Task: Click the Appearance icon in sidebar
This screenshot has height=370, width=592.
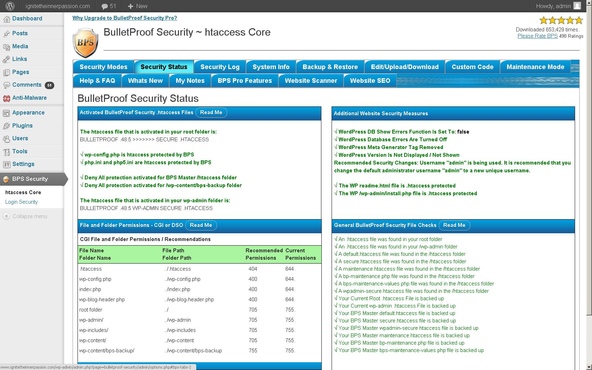Action: (6, 113)
